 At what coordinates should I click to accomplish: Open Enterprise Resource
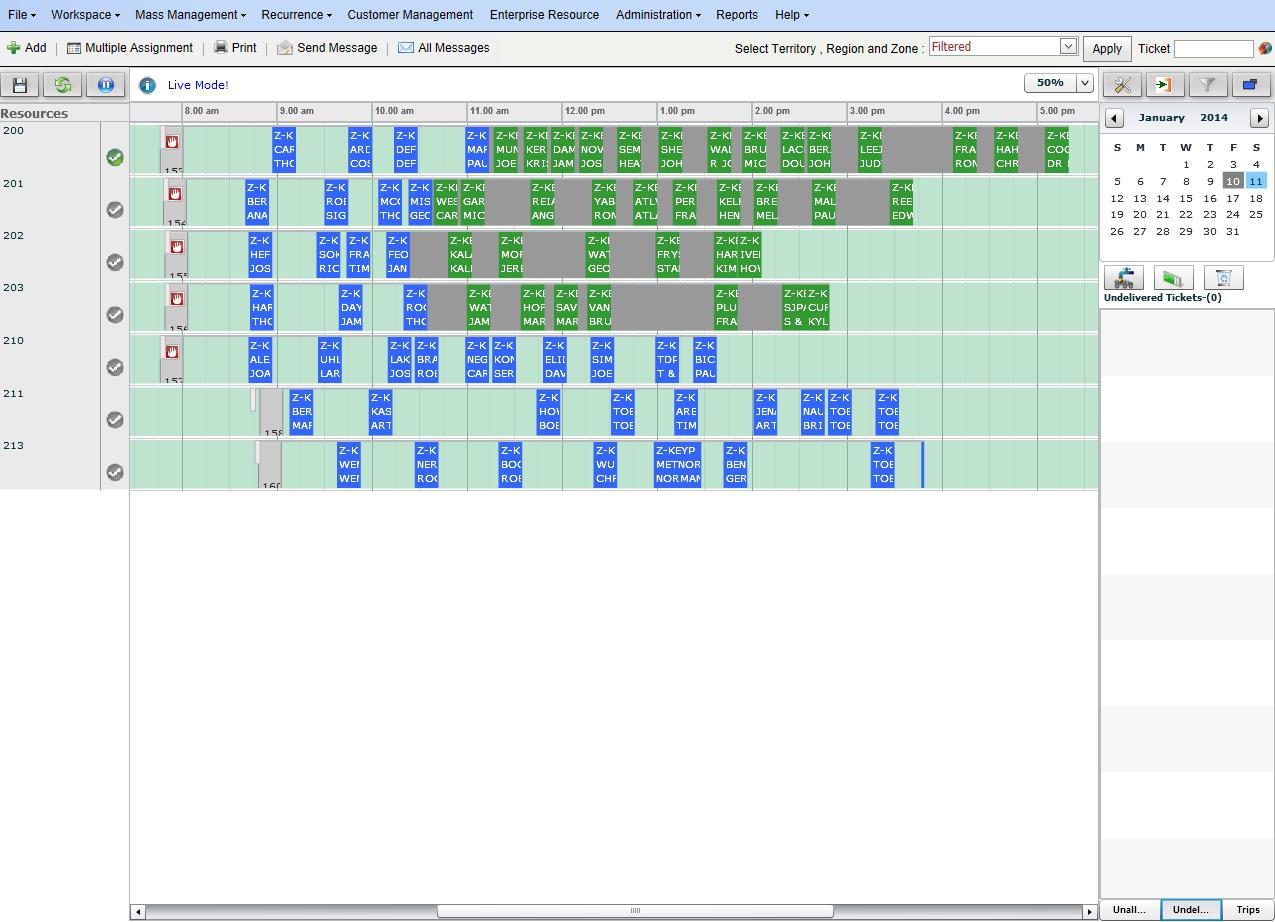544,15
